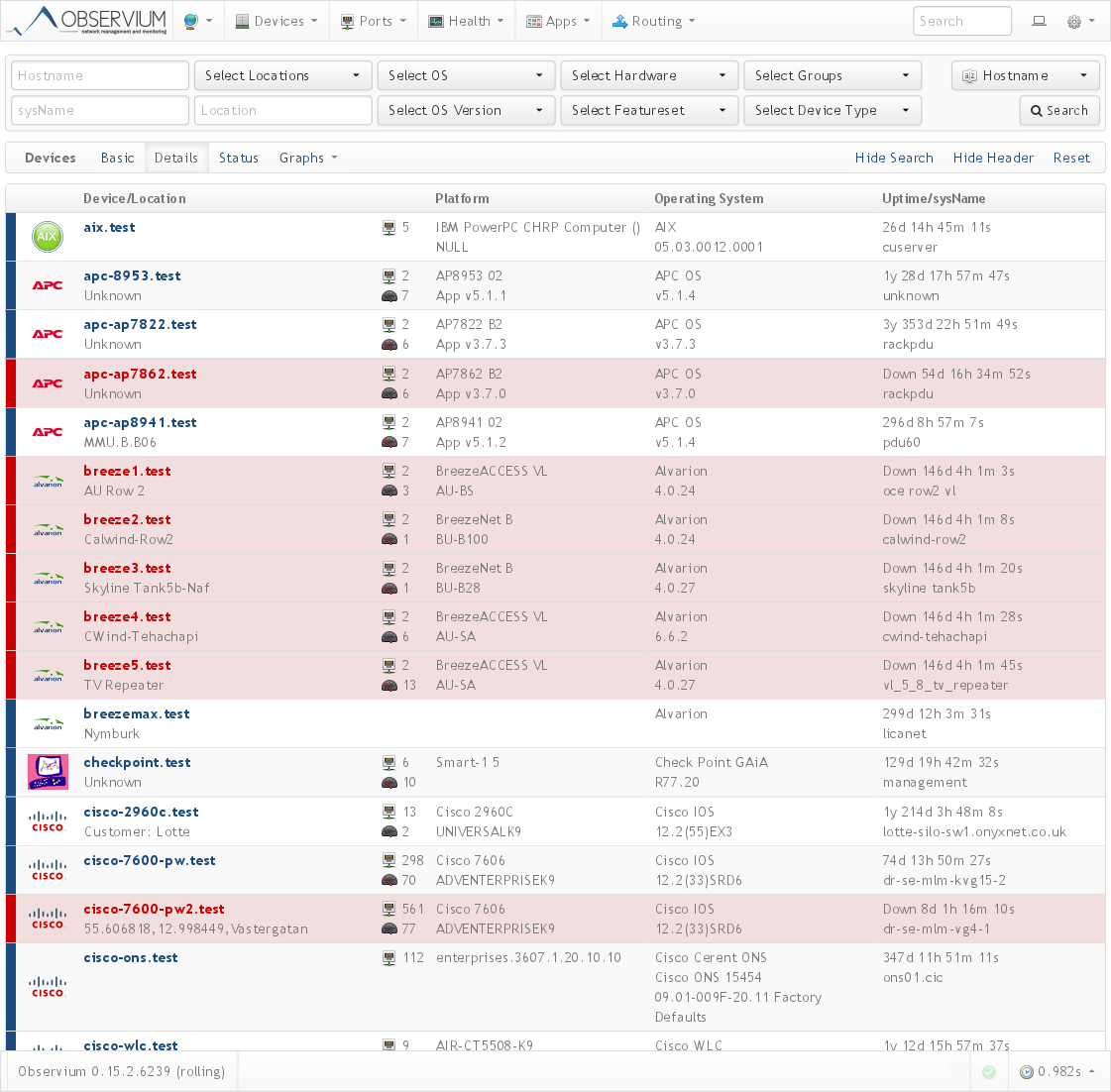Viewport: 1111px width, 1092px height.
Task: Open the cisco-7600-pw.test device link
Action: 150,861
